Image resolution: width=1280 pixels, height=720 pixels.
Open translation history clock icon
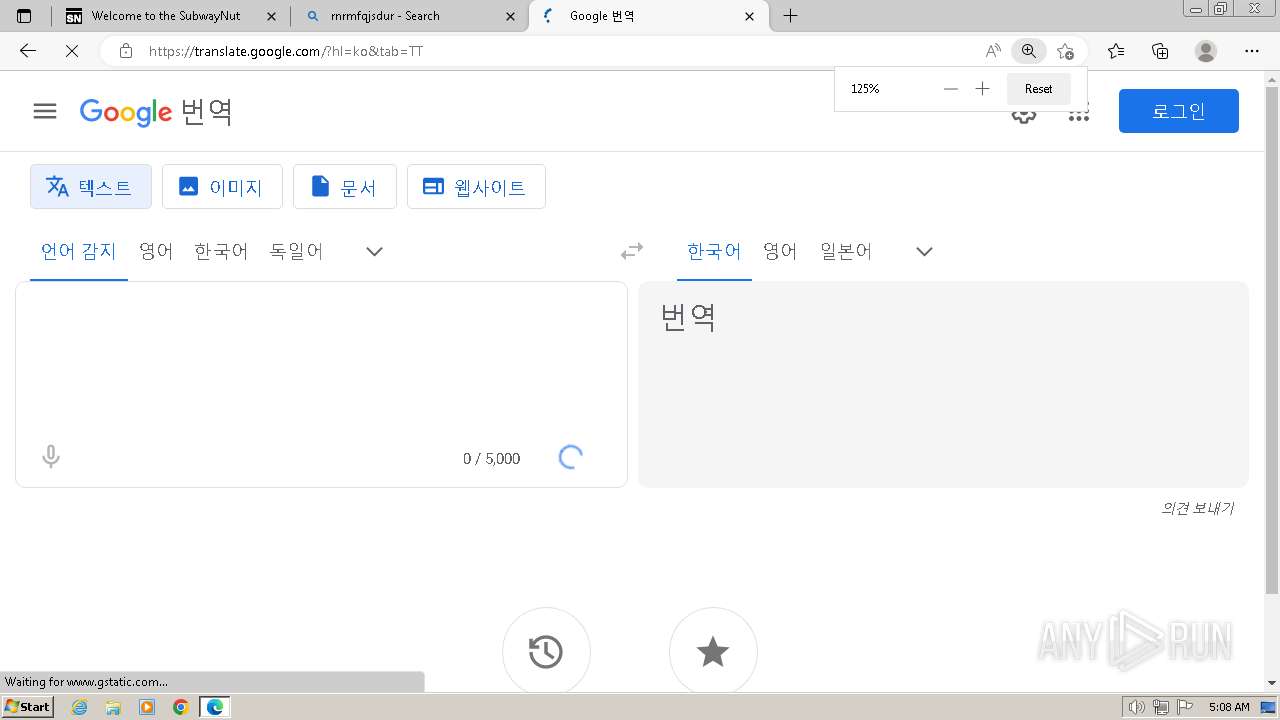point(546,652)
